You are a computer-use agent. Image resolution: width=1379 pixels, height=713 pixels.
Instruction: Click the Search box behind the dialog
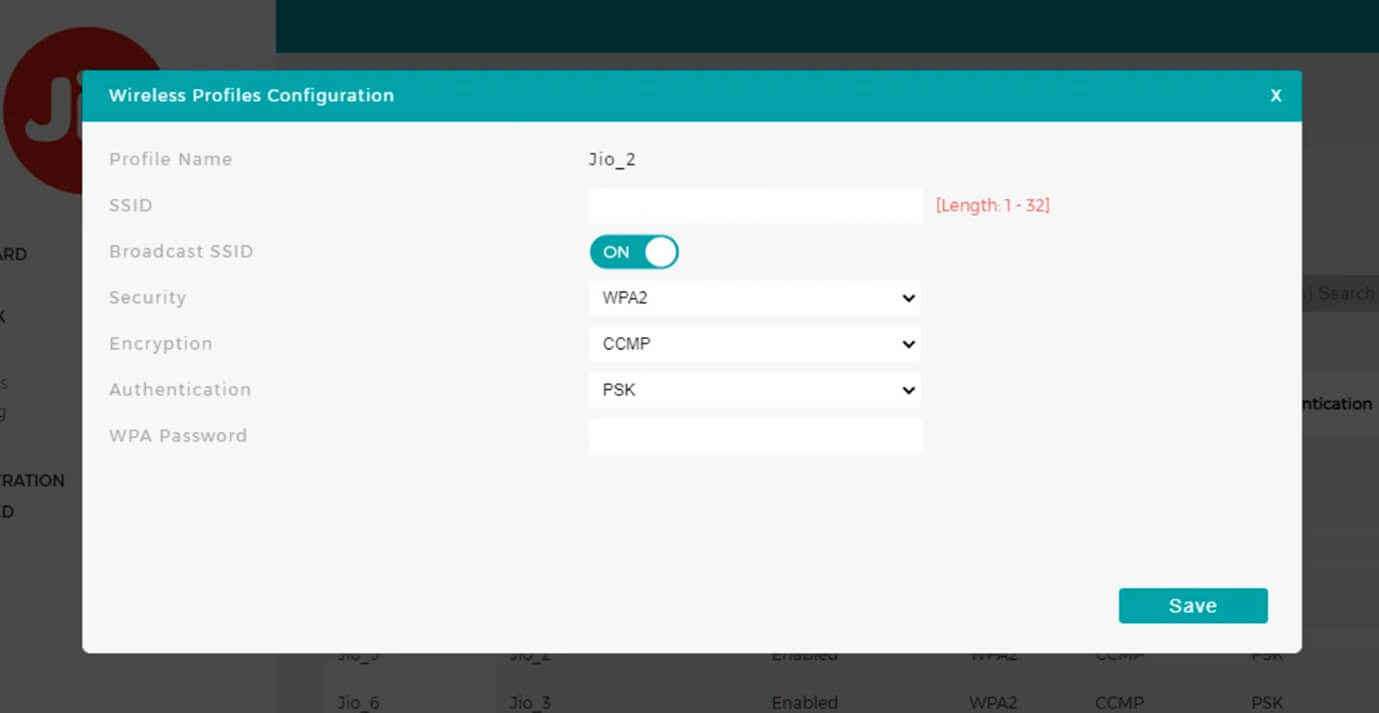(x=1340, y=293)
